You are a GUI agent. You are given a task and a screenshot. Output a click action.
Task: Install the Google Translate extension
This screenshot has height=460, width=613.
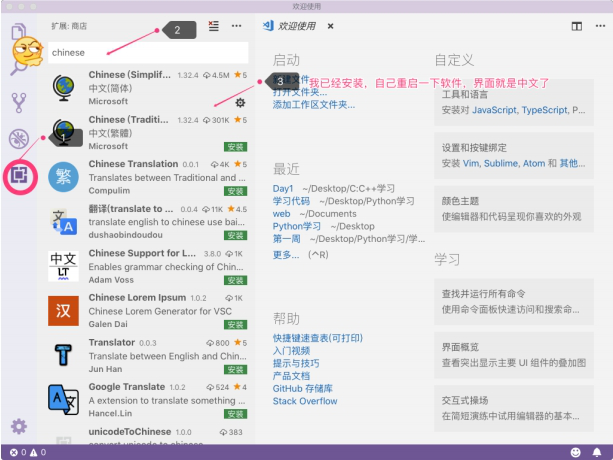pos(235,414)
